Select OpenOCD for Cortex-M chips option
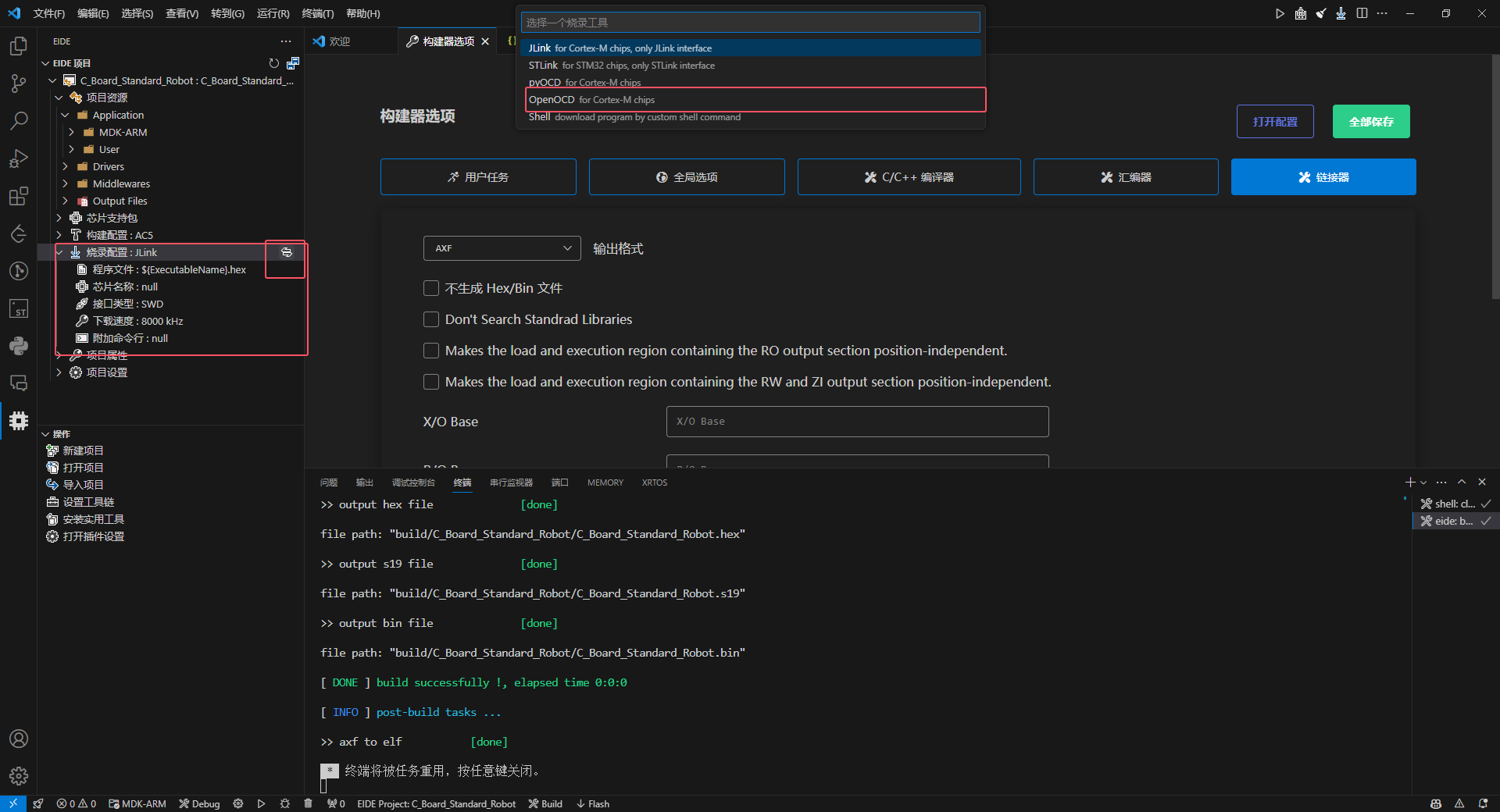 coord(750,99)
